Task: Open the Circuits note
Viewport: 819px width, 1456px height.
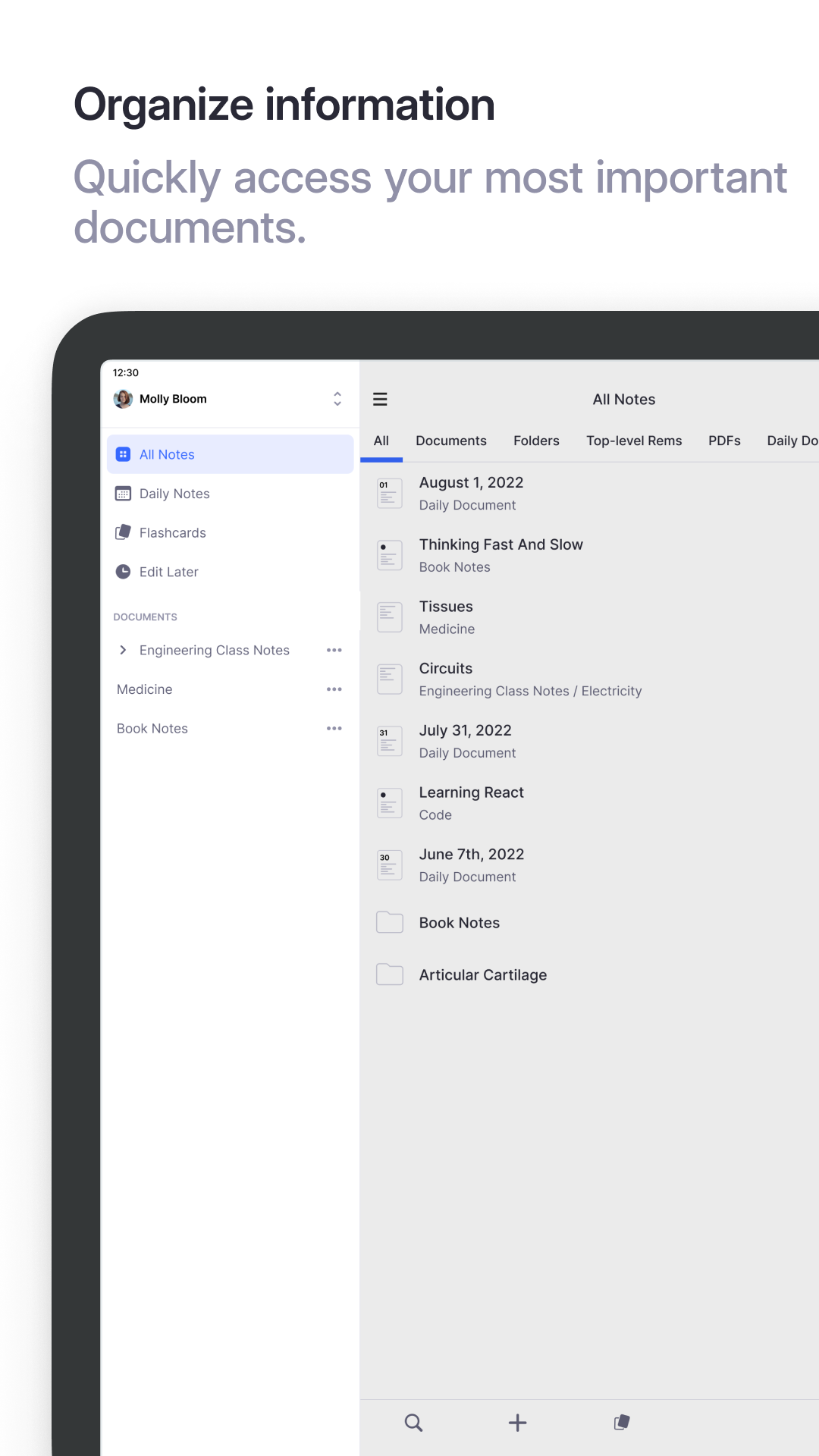Action: [x=589, y=679]
